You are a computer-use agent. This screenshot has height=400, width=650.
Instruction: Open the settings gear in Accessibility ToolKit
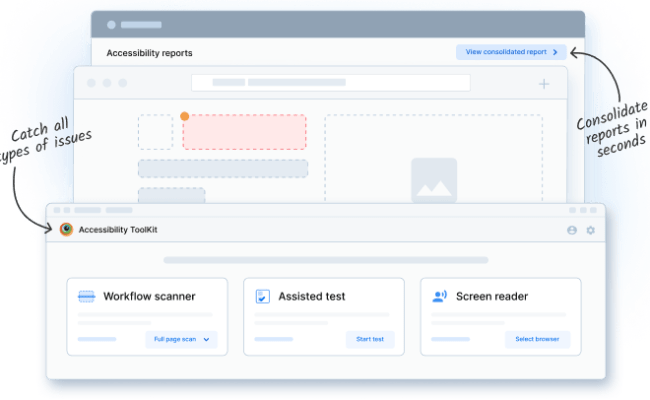(591, 230)
